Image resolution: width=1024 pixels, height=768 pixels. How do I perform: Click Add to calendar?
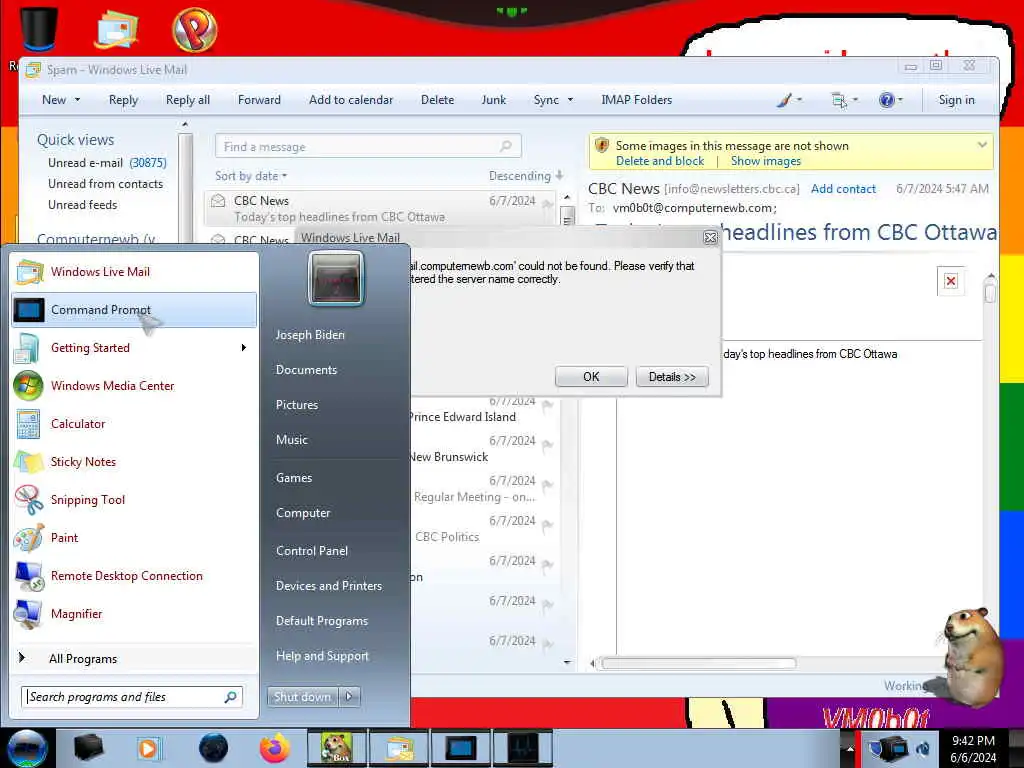coord(351,100)
